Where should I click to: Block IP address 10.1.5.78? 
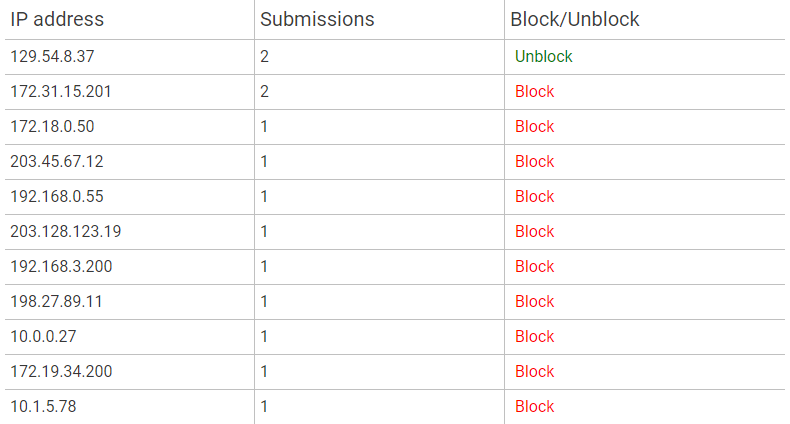click(534, 406)
